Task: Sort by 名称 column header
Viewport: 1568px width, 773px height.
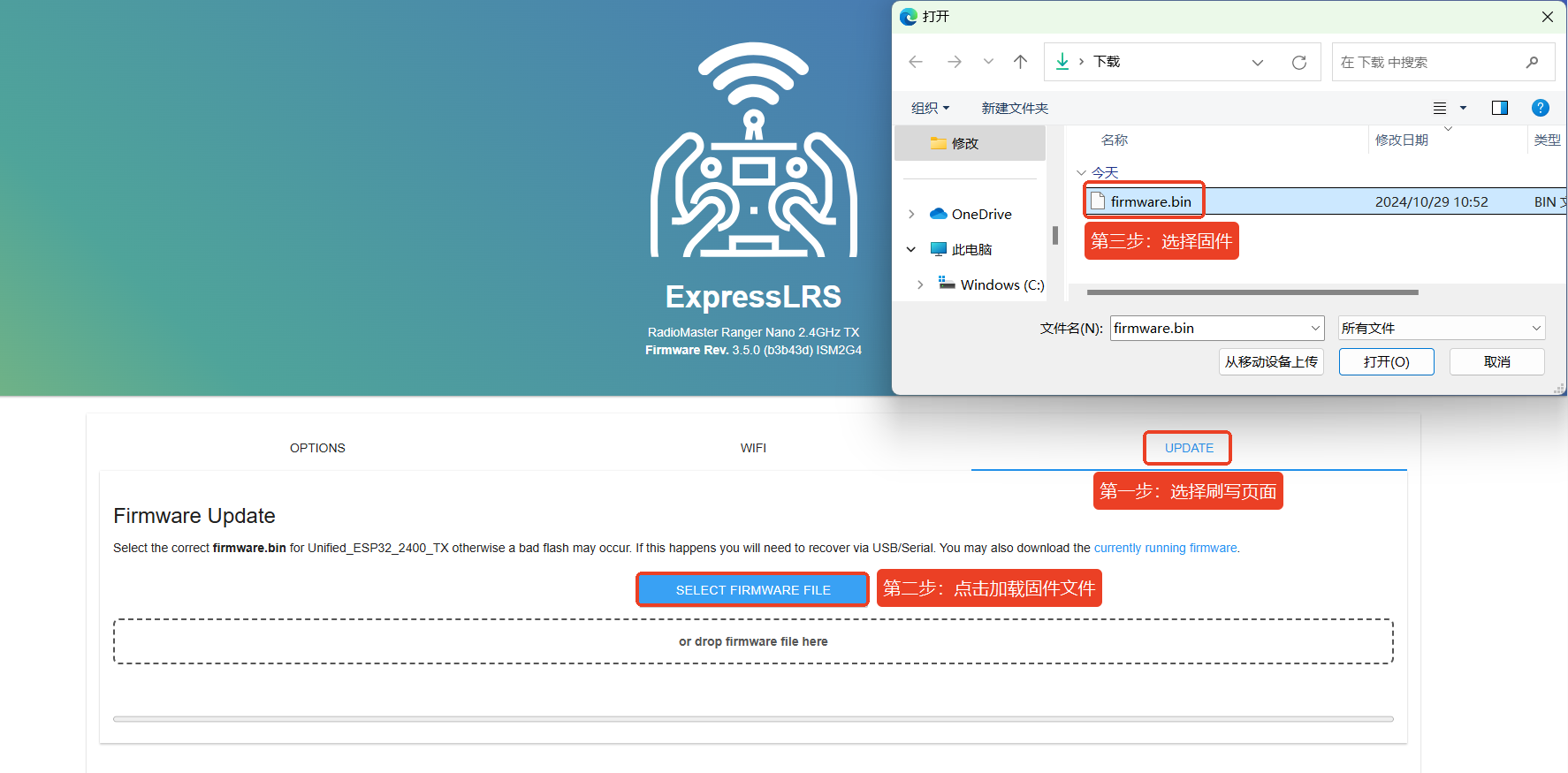Action: click(1115, 140)
